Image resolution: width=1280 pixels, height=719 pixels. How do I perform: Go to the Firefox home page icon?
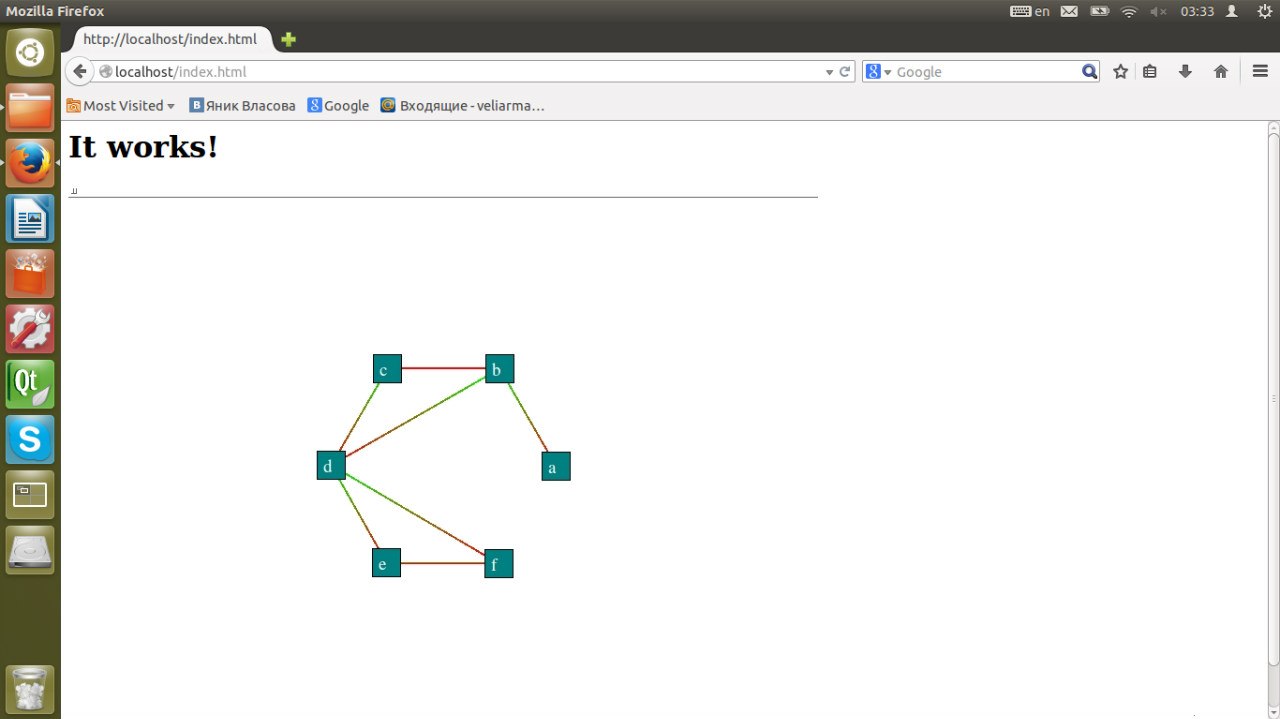pyautogui.click(x=1220, y=72)
